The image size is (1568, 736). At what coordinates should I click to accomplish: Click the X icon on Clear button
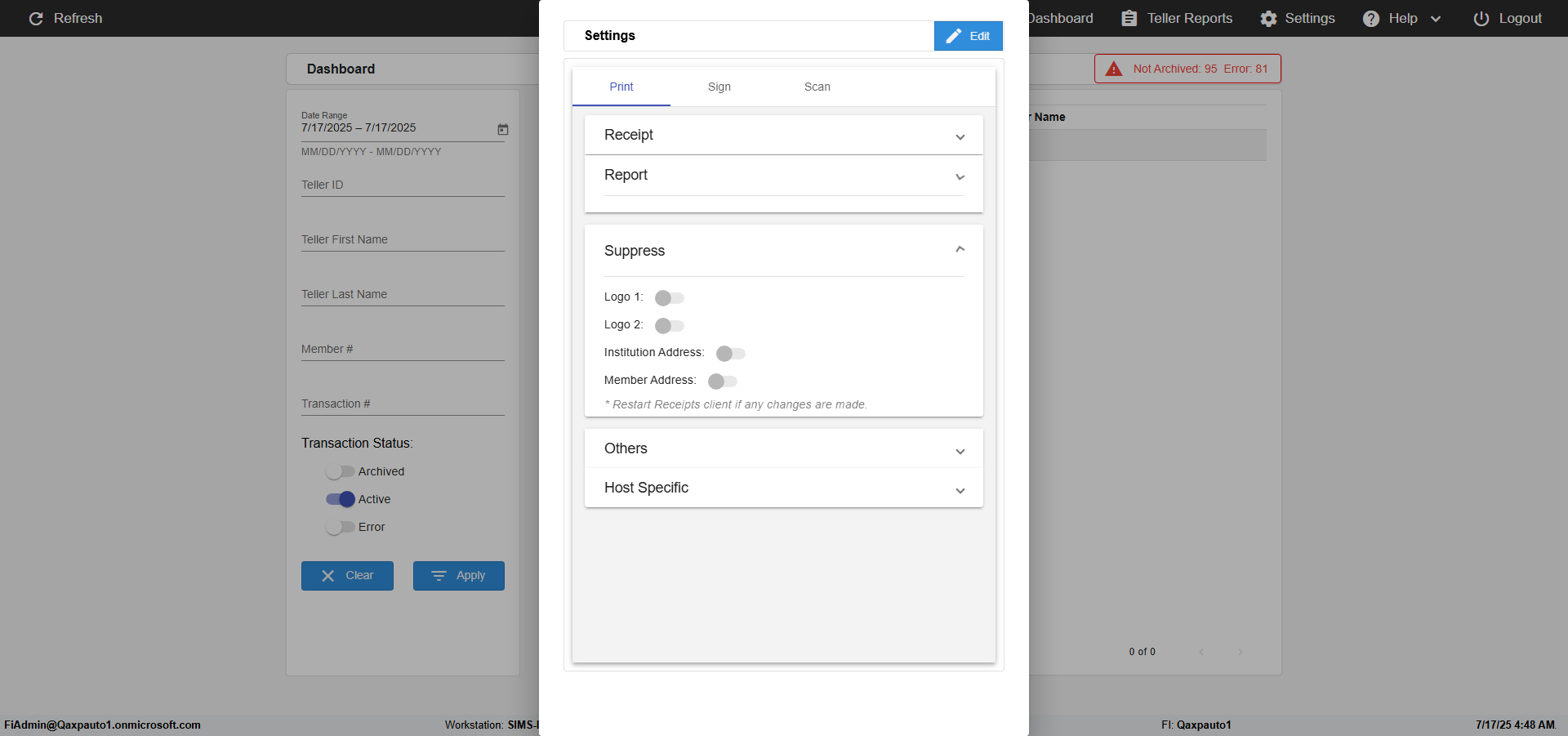pyautogui.click(x=328, y=576)
